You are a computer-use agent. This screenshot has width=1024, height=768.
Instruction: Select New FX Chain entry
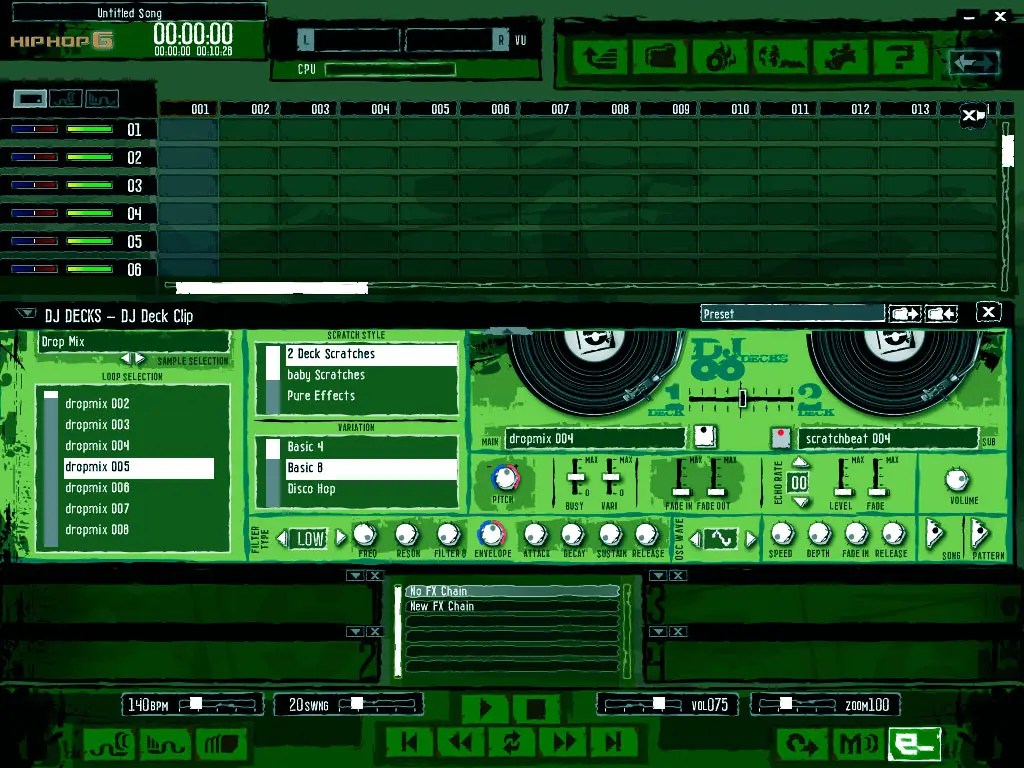tap(442, 606)
